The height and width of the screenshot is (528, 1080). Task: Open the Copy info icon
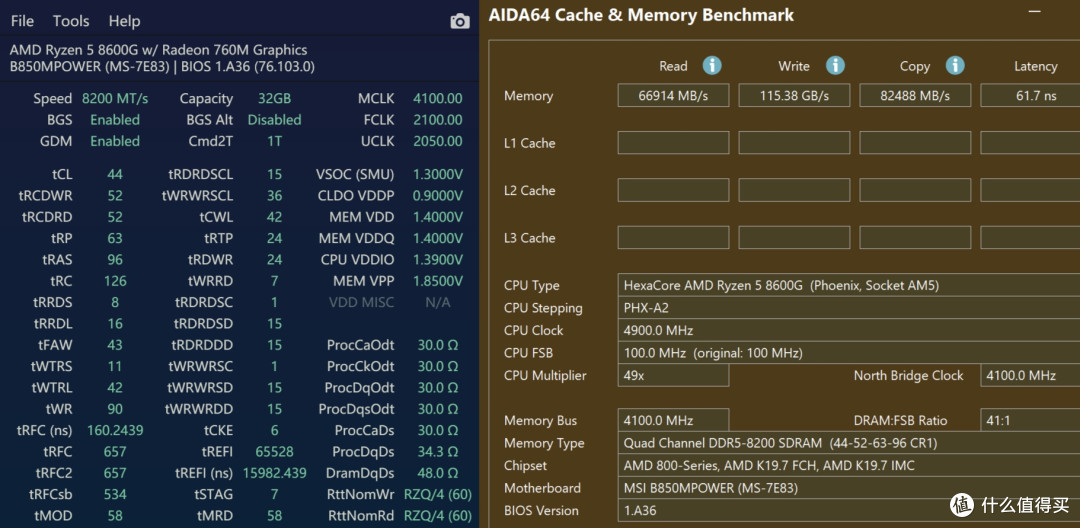955,65
